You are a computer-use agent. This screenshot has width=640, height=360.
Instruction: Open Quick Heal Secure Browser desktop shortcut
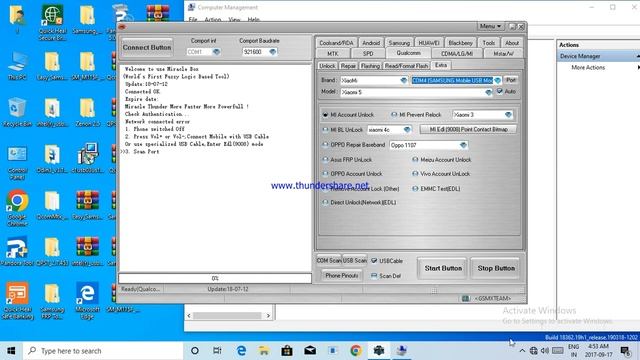point(52,22)
